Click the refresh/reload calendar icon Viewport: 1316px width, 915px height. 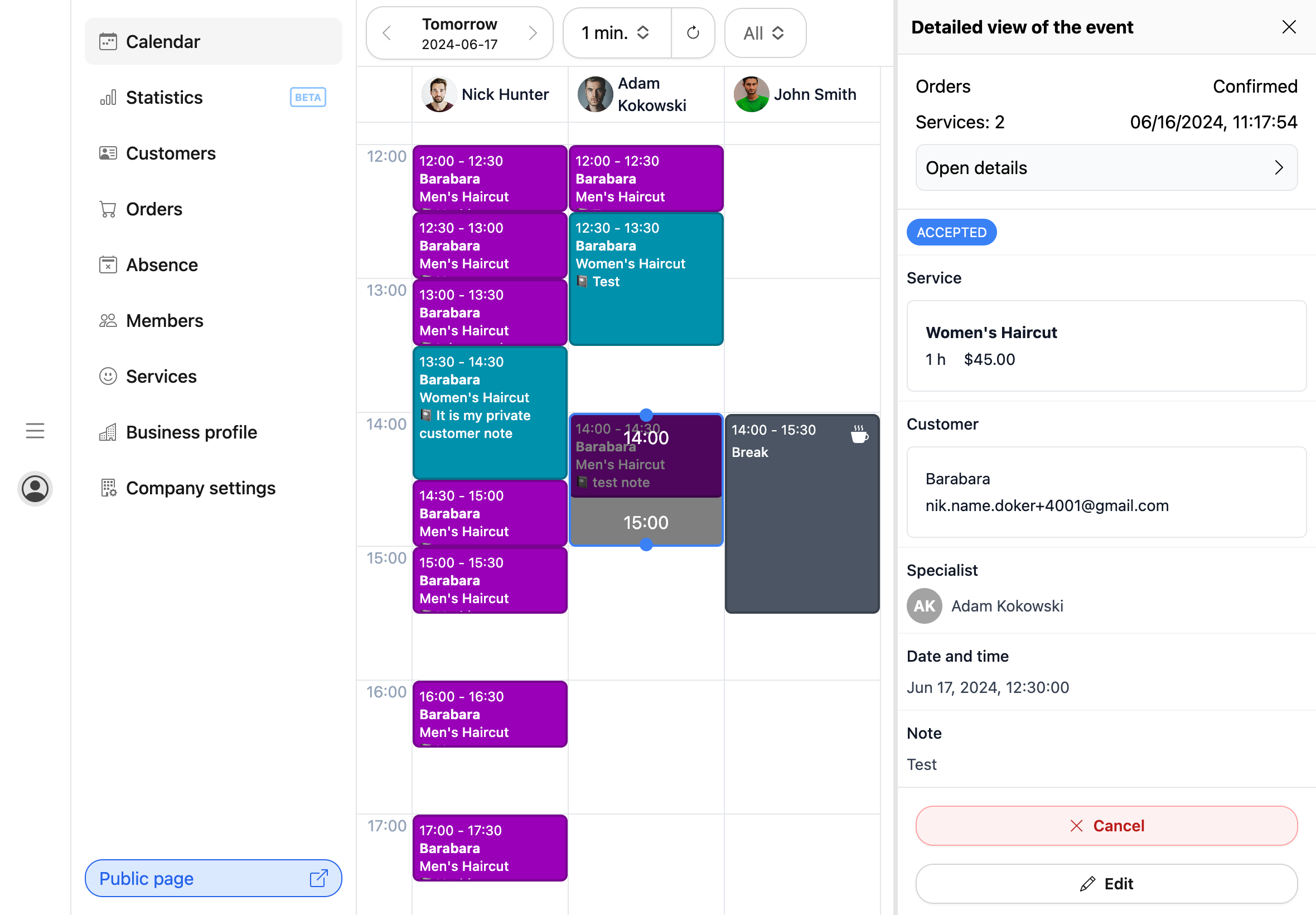[x=694, y=33]
